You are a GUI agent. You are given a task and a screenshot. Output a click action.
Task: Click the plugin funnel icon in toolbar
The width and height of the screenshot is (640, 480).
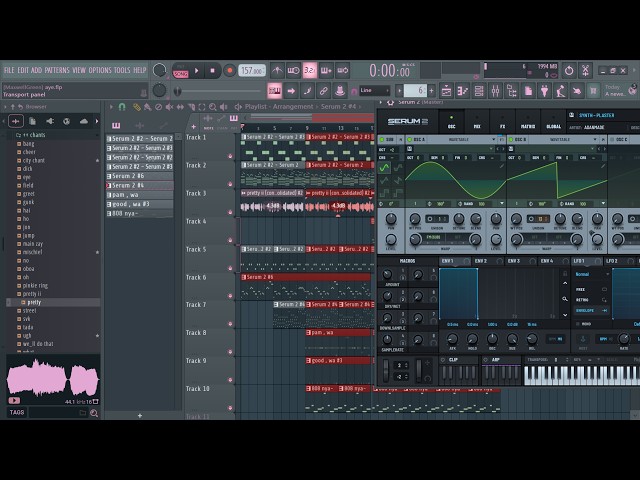click(x=544, y=91)
